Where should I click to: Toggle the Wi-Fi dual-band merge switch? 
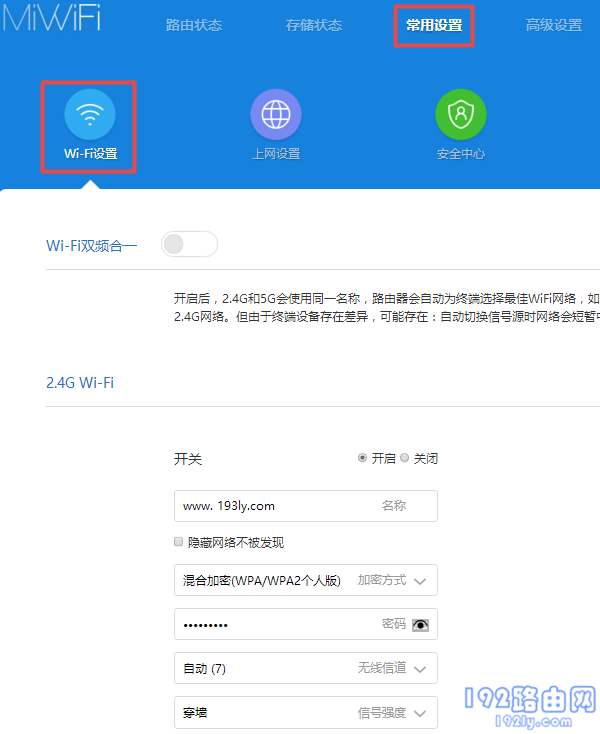point(189,244)
